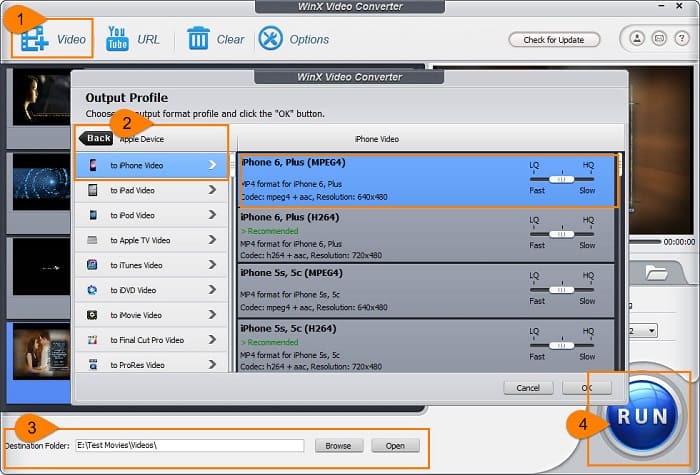This screenshot has width=700, height=475.
Task: Open Options wrench icon
Action: [x=271, y=38]
